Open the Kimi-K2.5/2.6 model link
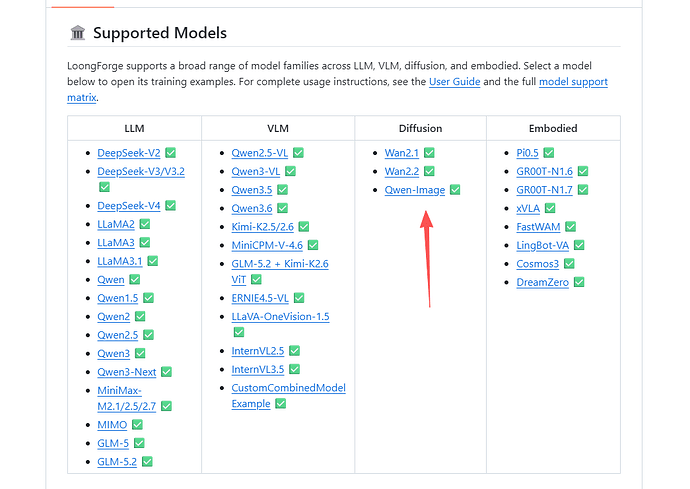Viewport: 690px width, 489px height. 263,227
